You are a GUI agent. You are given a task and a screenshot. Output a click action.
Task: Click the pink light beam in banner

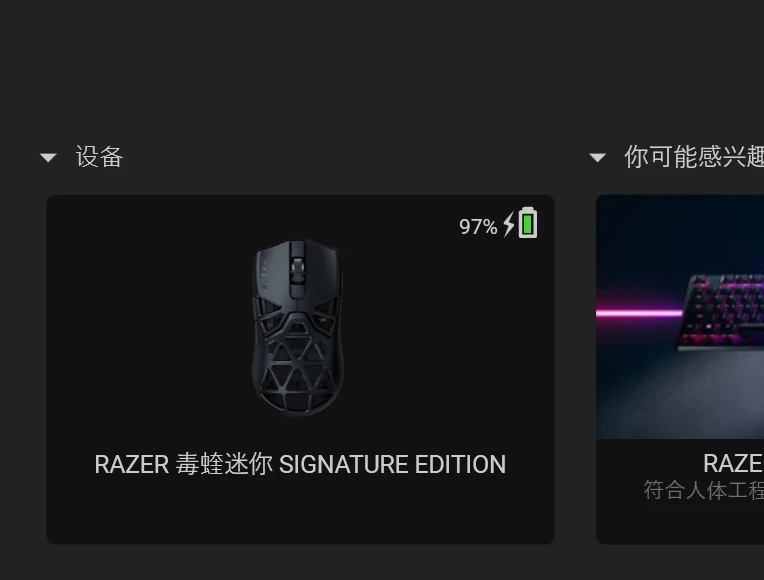coord(639,313)
